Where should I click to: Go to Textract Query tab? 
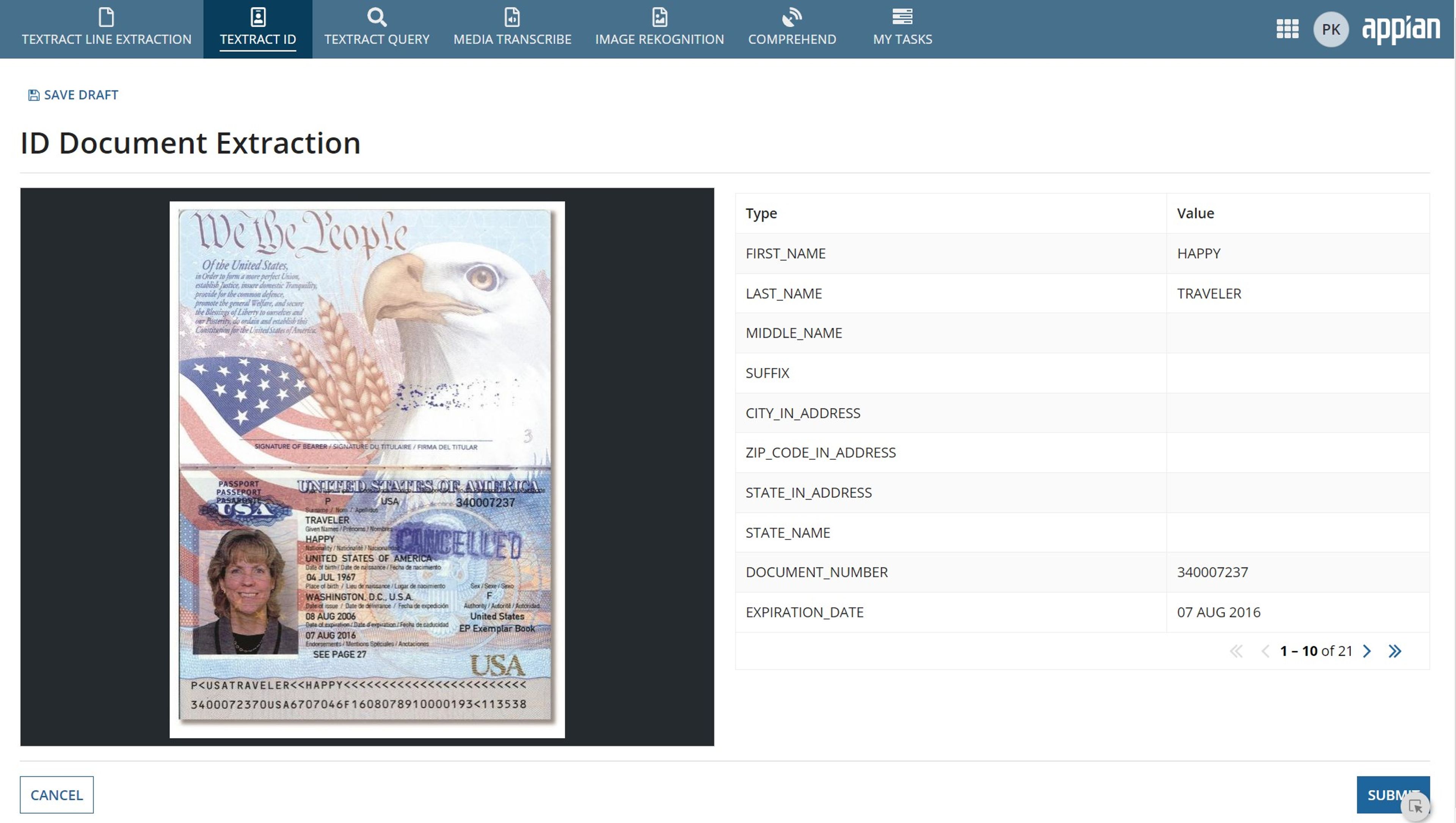(377, 29)
